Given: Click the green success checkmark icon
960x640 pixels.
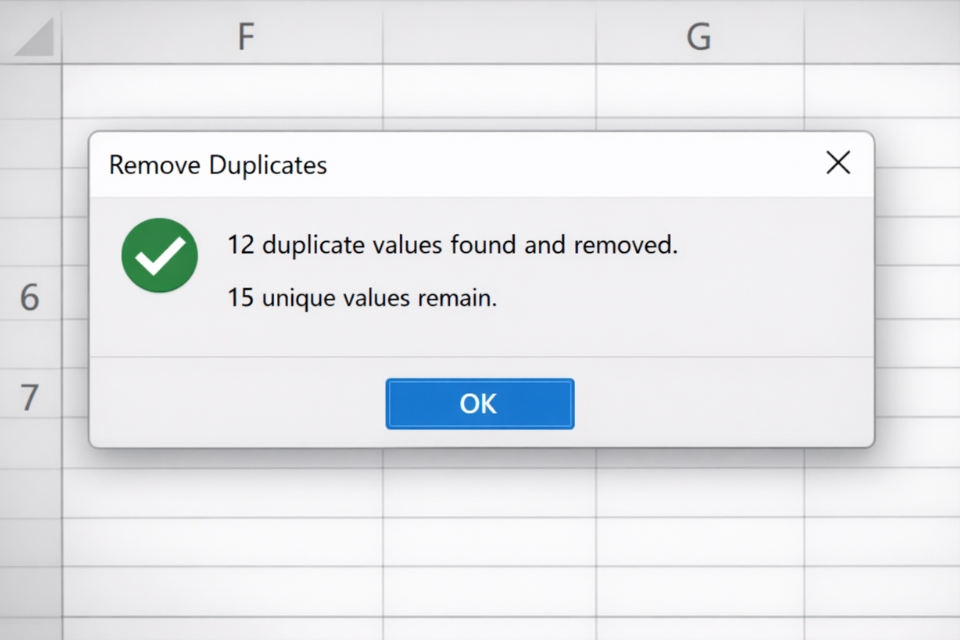Looking at the screenshot, I should [159, 255].
